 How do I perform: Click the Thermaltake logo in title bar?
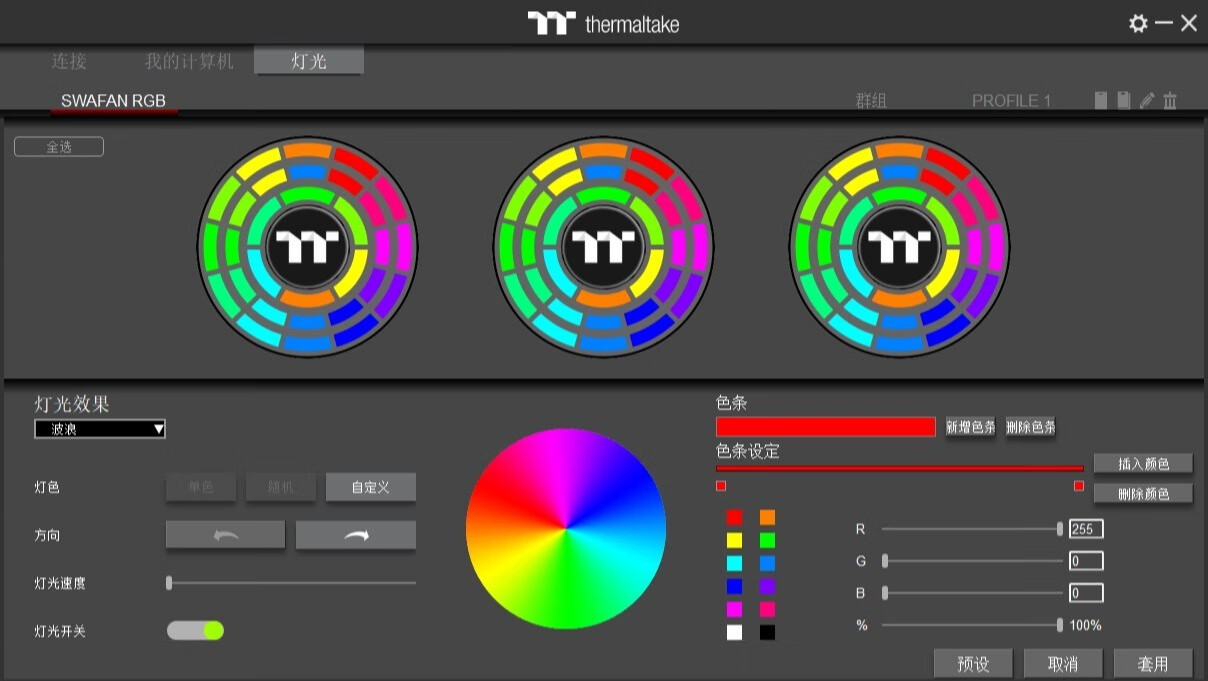603,23
